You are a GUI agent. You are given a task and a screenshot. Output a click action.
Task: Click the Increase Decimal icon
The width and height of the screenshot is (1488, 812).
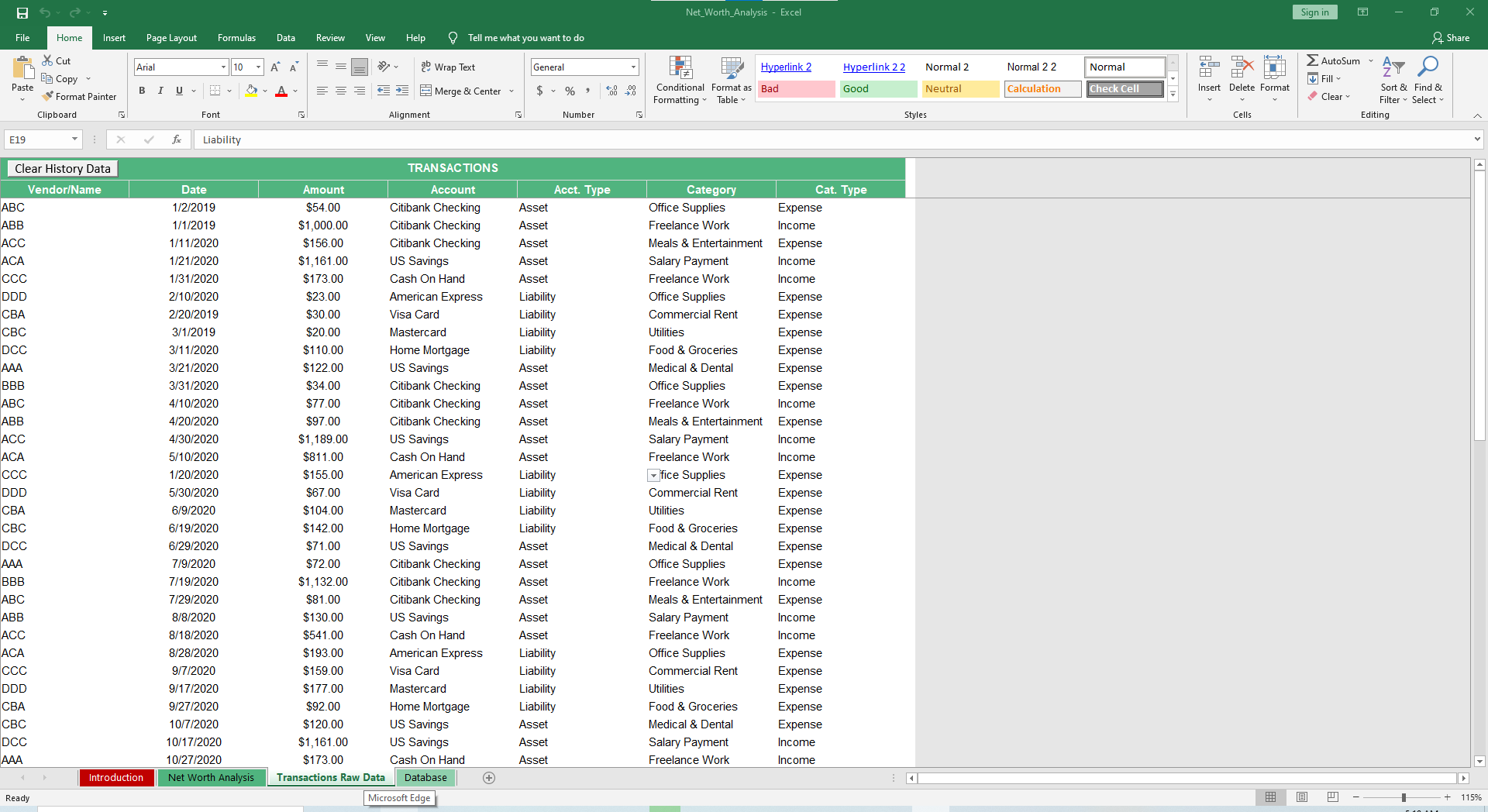pos(611,91)
